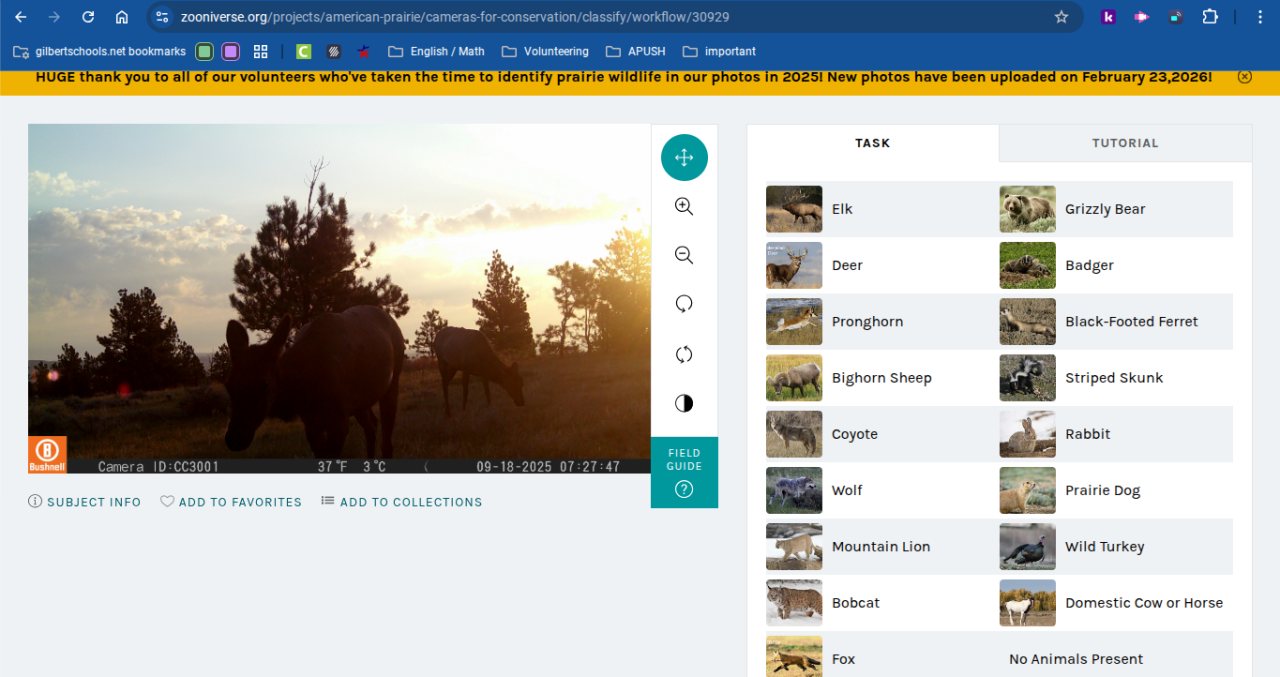This screenshot has height=677, width=1280.
Task: Open the Field Guide panel
Action: point(684,472)
